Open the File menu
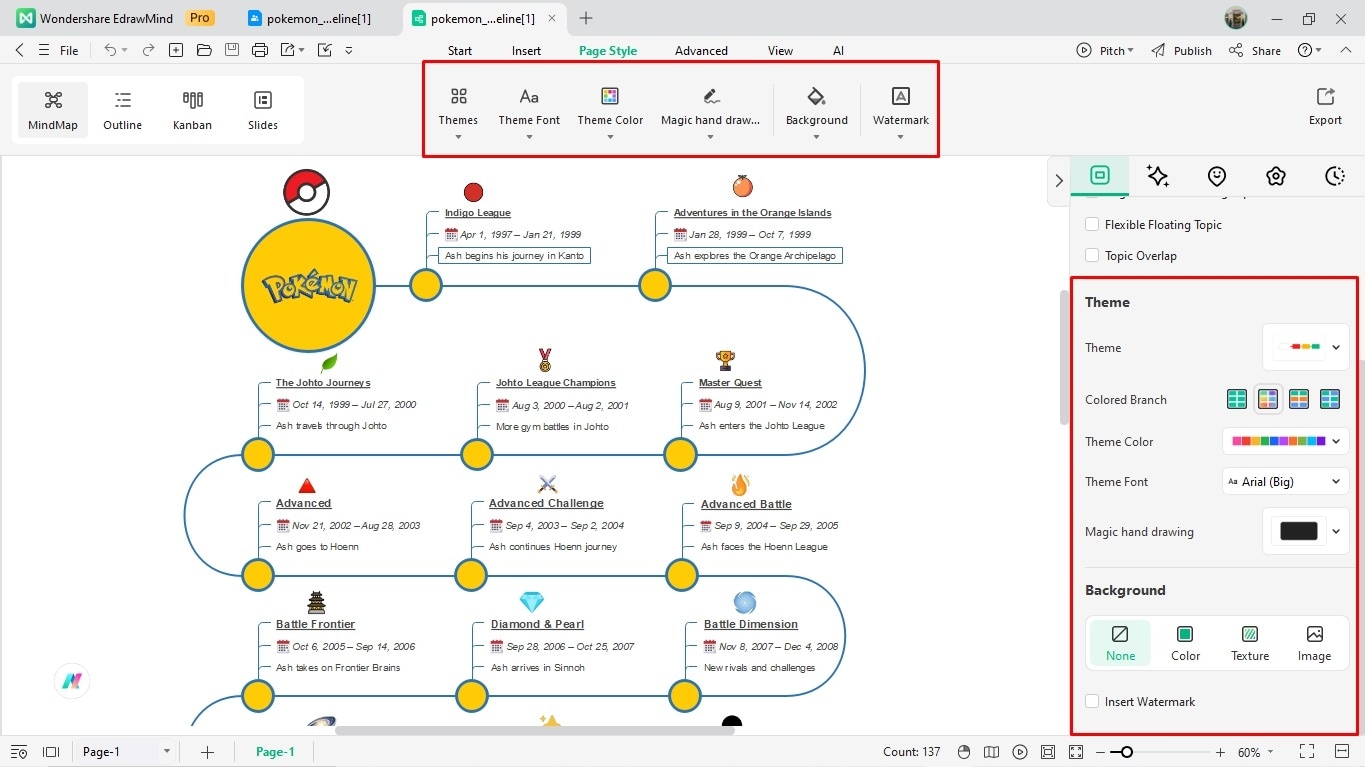 pos(69,51)
